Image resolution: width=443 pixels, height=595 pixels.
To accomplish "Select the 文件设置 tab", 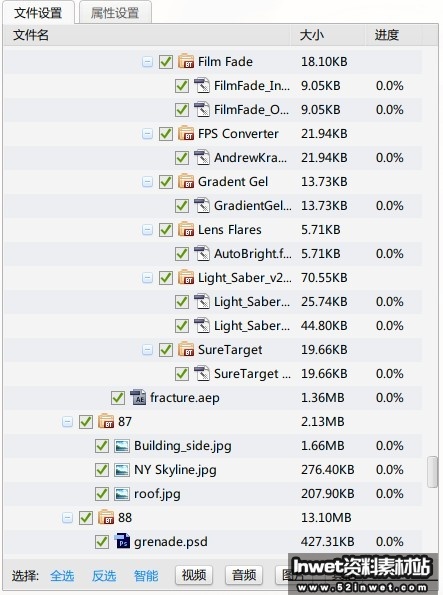I will pos(38,13).
